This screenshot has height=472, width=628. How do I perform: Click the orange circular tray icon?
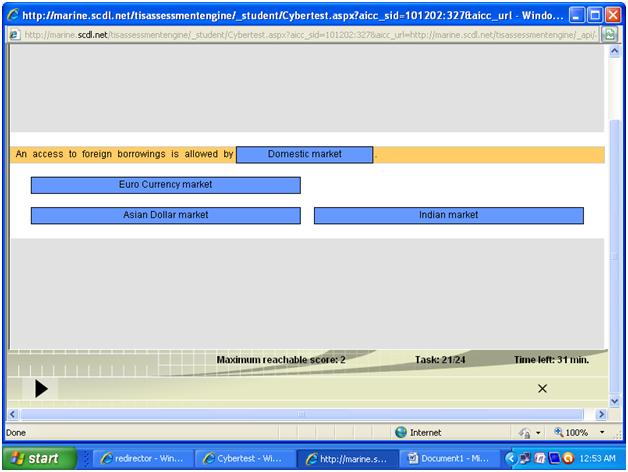tap(568, 458)
